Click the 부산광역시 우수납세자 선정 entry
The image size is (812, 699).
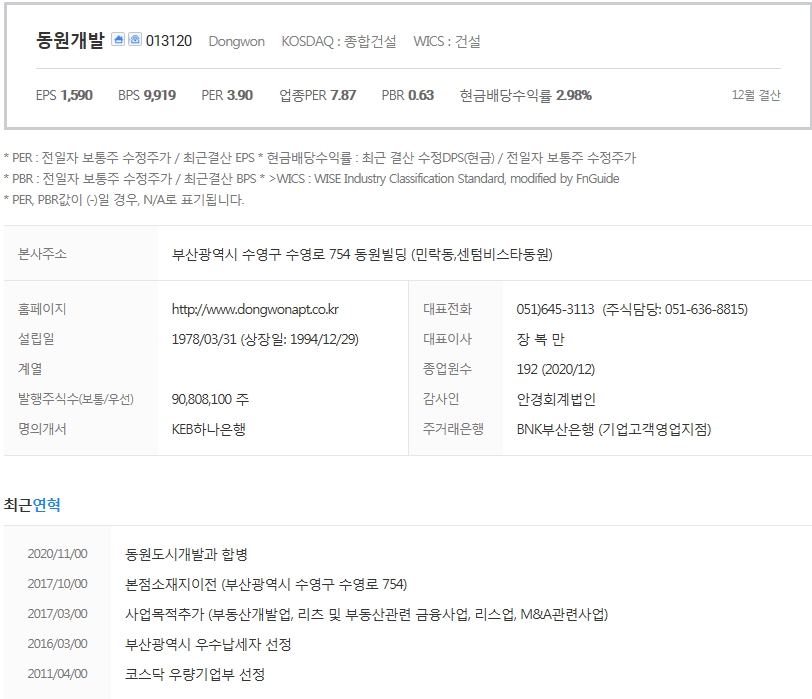tap(208, 645)
